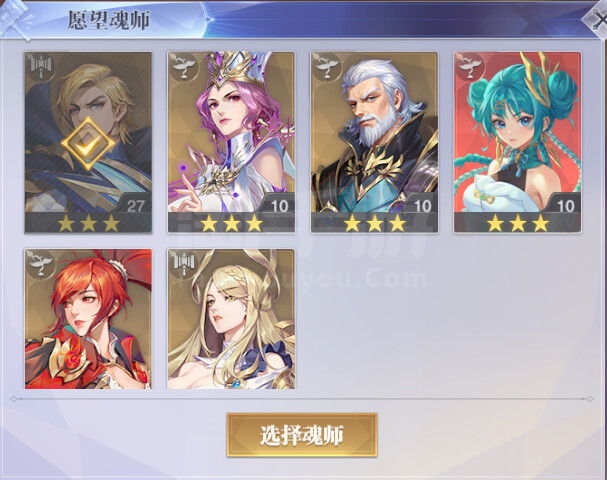This screenshot has height=480, width=607.
Task: Pick the red-haired warrior card
Action: click(88, 319)
